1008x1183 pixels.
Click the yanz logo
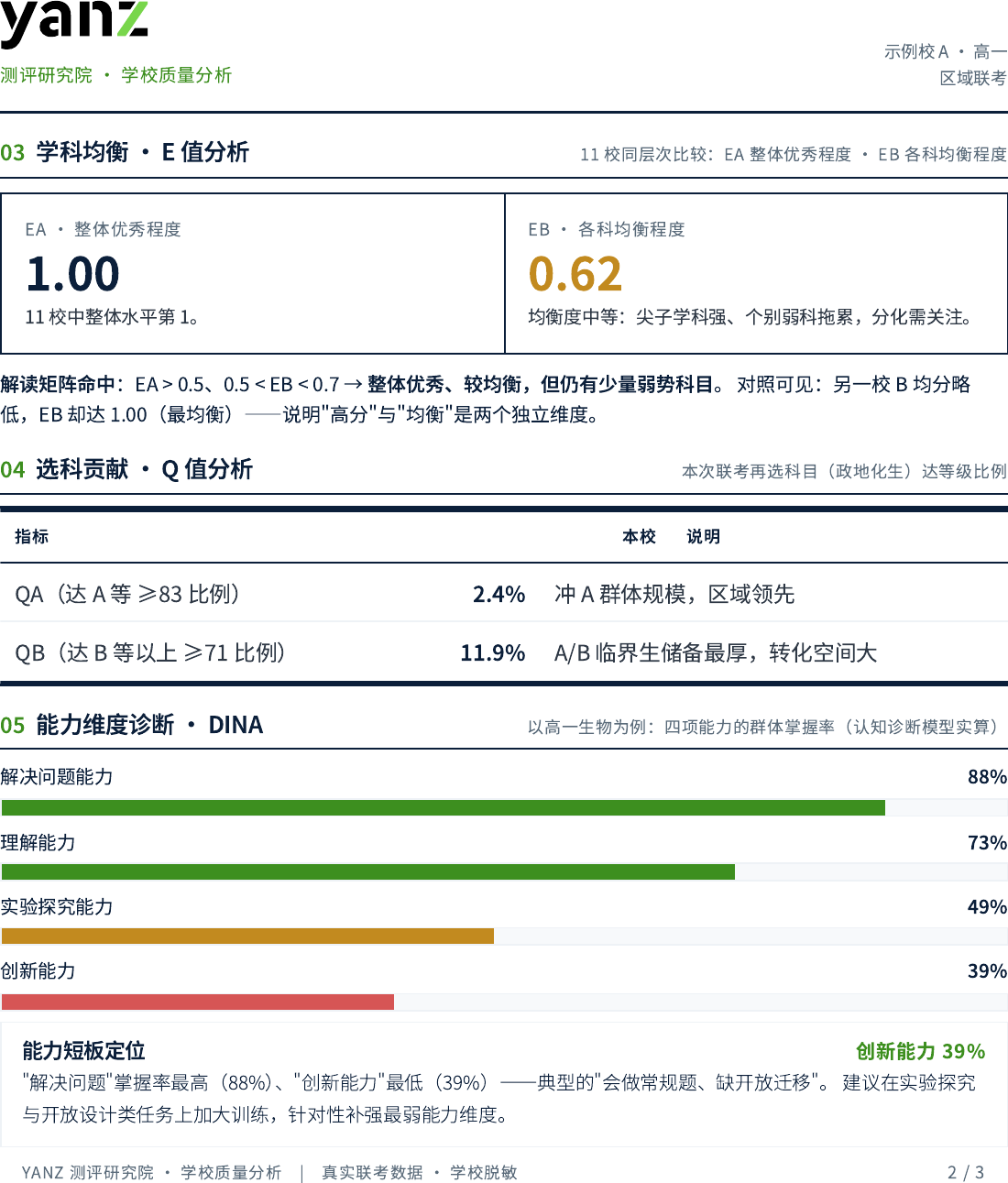click(x=73, y=23)
